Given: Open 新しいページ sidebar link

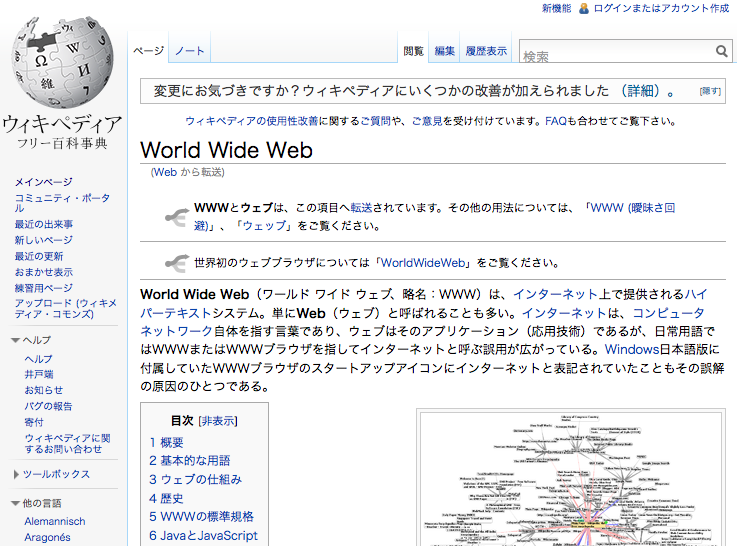Looking at the screenshot, I should pyautogui.click(x=43, y=240).
